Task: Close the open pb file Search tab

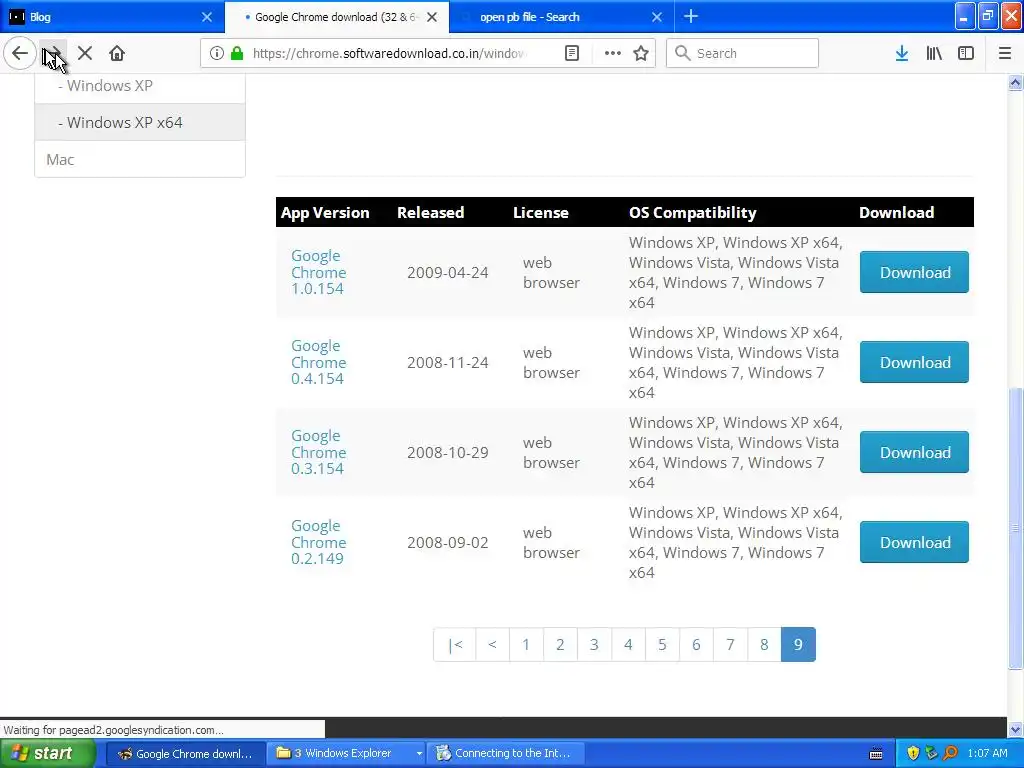Action: pyautogui.click(x=657, y=17)
